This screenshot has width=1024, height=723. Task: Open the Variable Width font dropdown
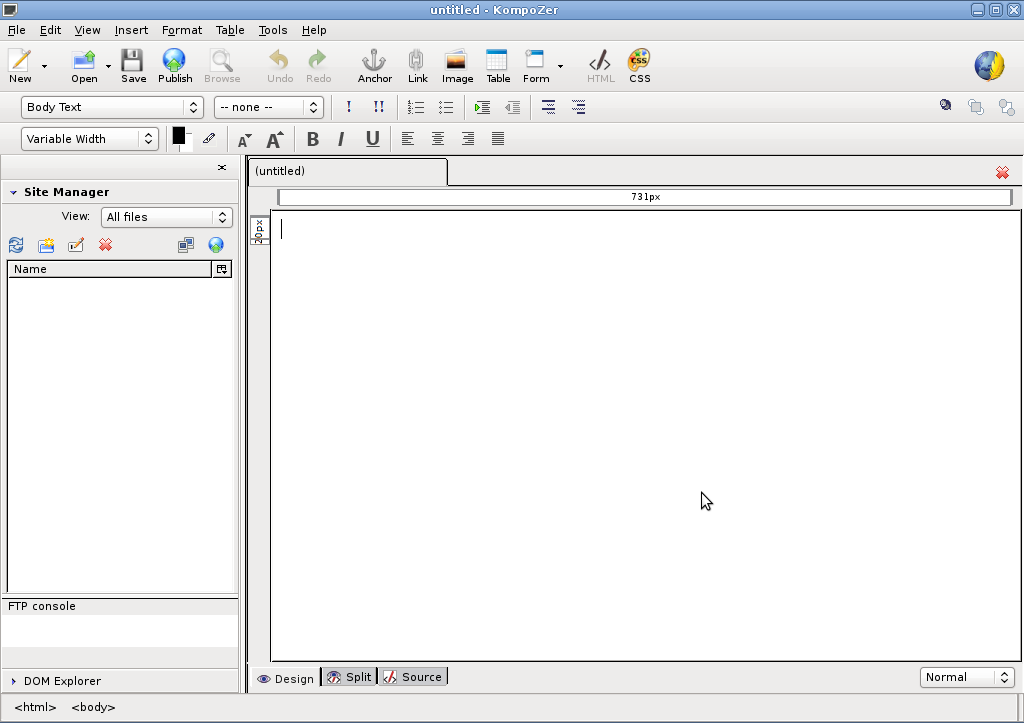(x=91, y=139)
